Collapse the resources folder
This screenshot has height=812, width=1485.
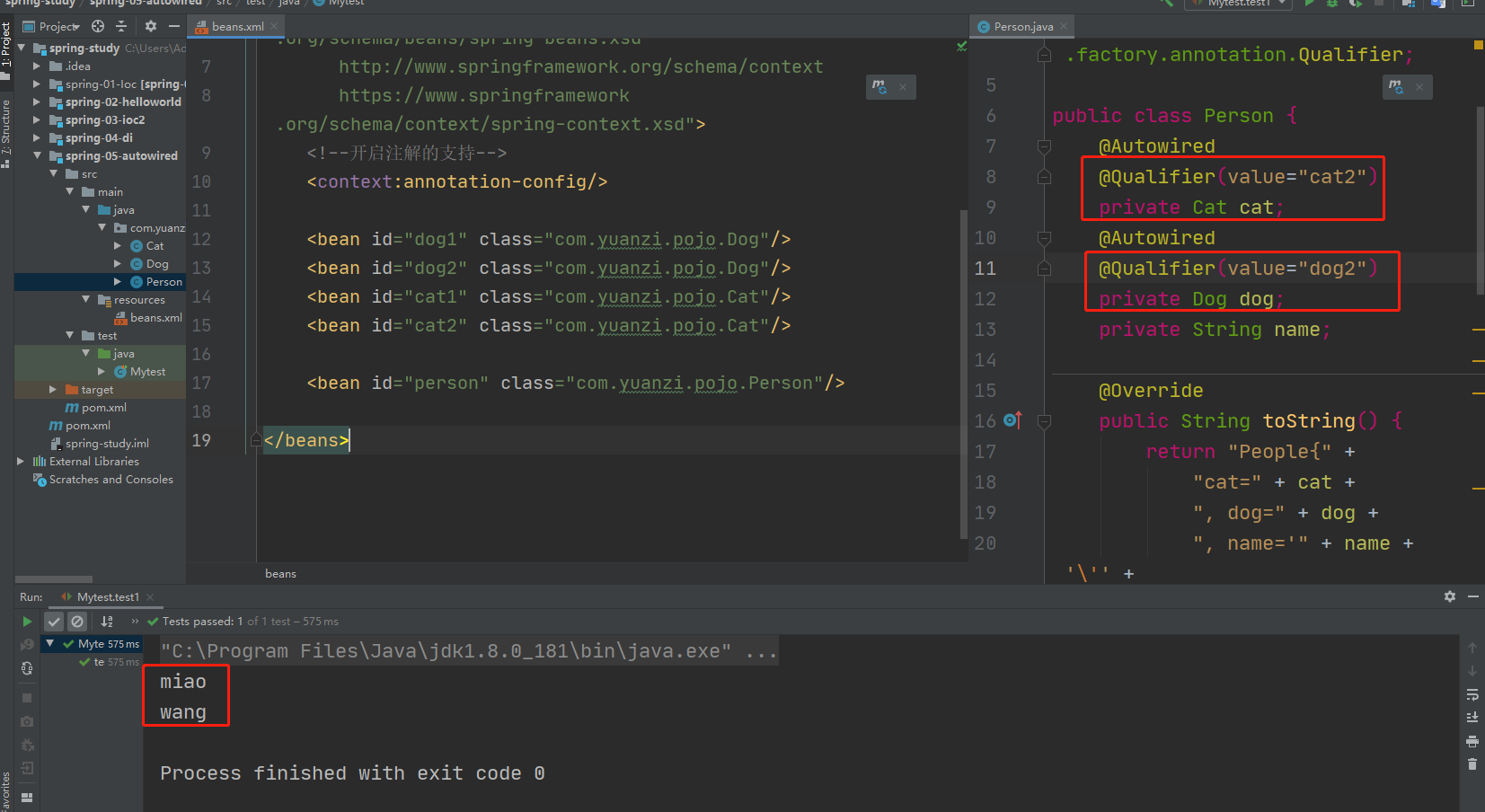[x=86, y=300]
